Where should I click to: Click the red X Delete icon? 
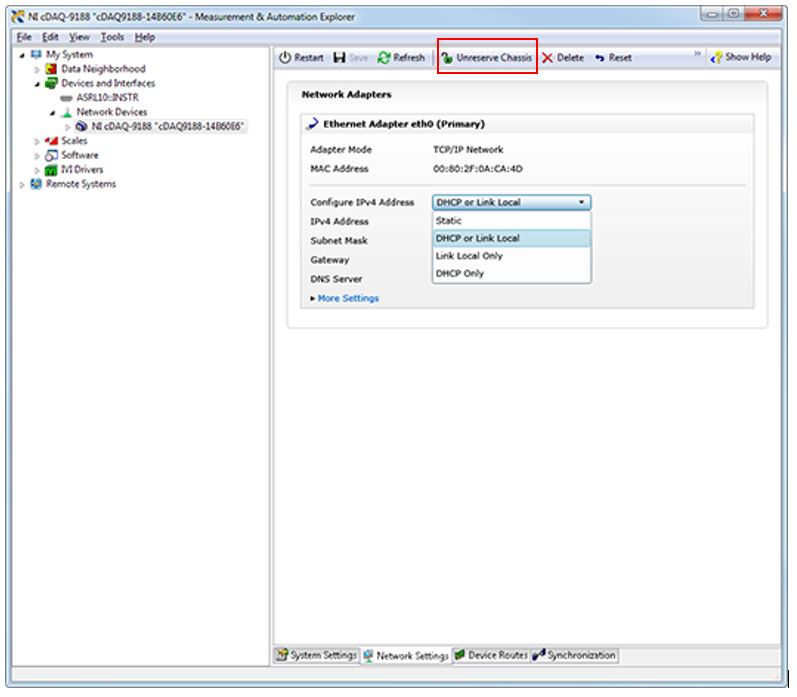(x=547, y=58)
